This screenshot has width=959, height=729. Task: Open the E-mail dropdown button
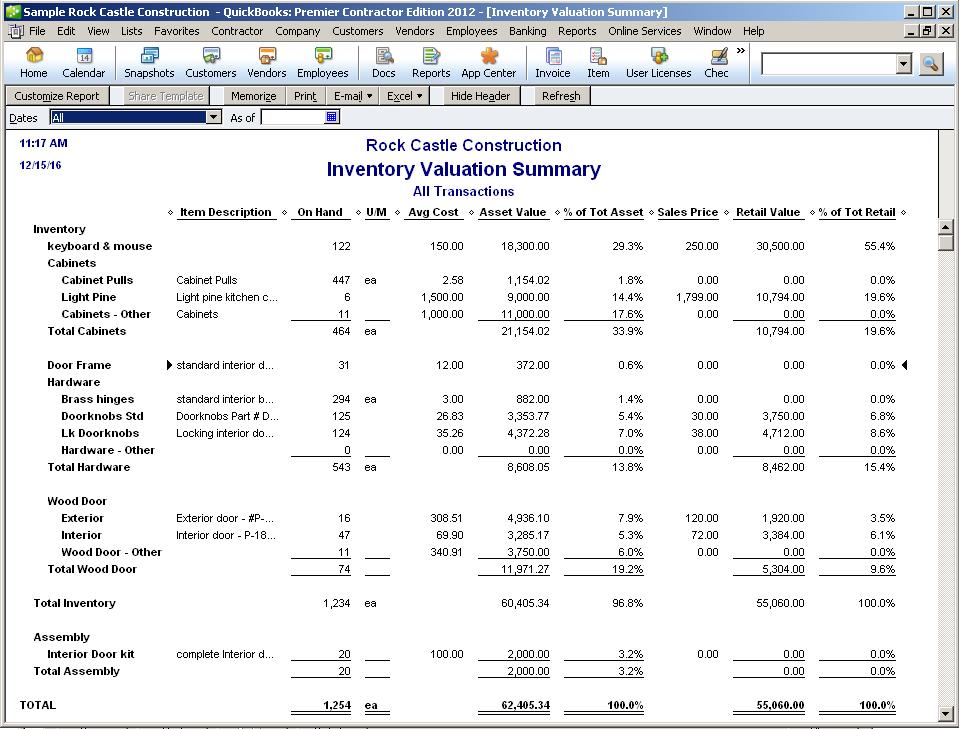point(353,96)
